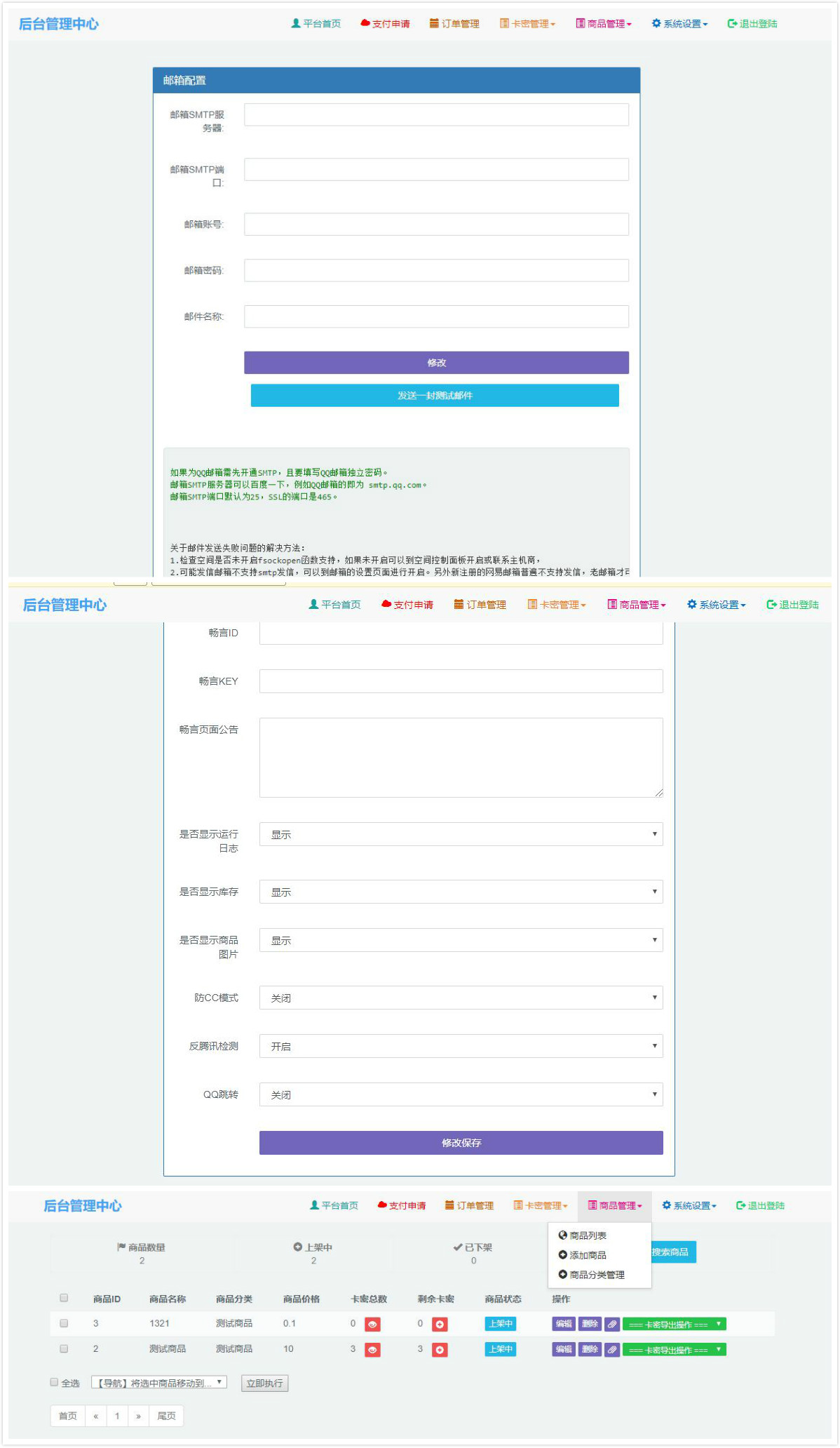Screen dimensions: 840x1448
Task: Select 添加商品 in the open menu
Action: coord(583,1255)
